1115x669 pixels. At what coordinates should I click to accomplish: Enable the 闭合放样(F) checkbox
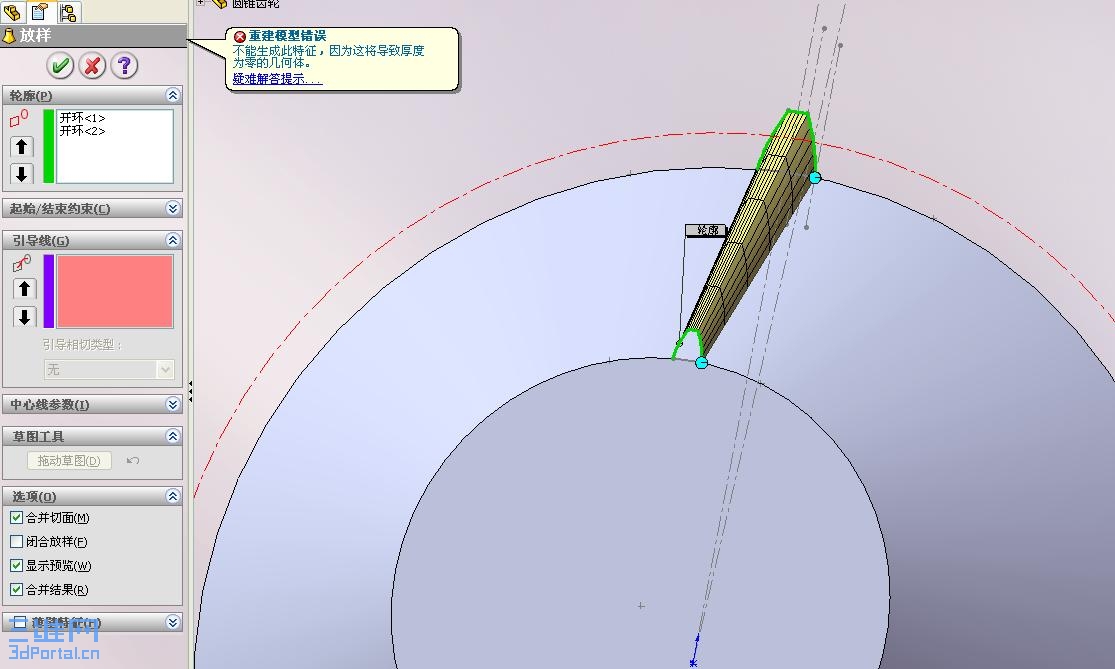point(16,542)
